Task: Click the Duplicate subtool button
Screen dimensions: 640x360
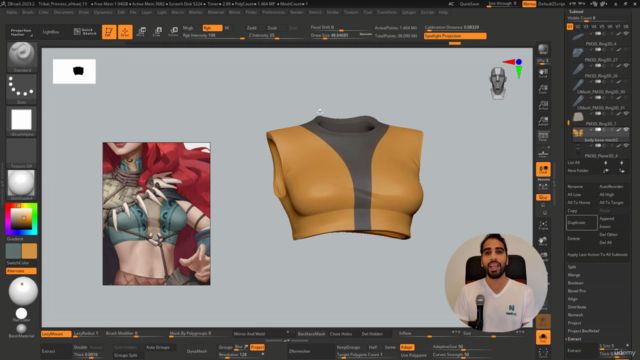Action: [x=582, y=223]
